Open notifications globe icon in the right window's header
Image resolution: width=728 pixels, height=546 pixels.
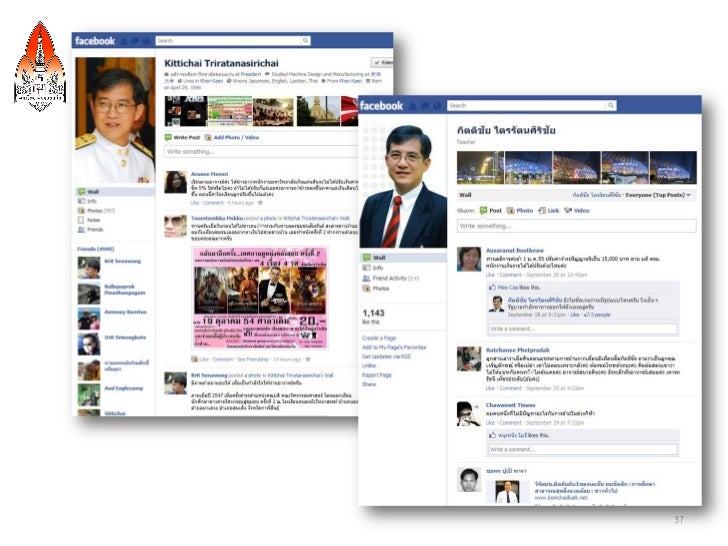436,106
